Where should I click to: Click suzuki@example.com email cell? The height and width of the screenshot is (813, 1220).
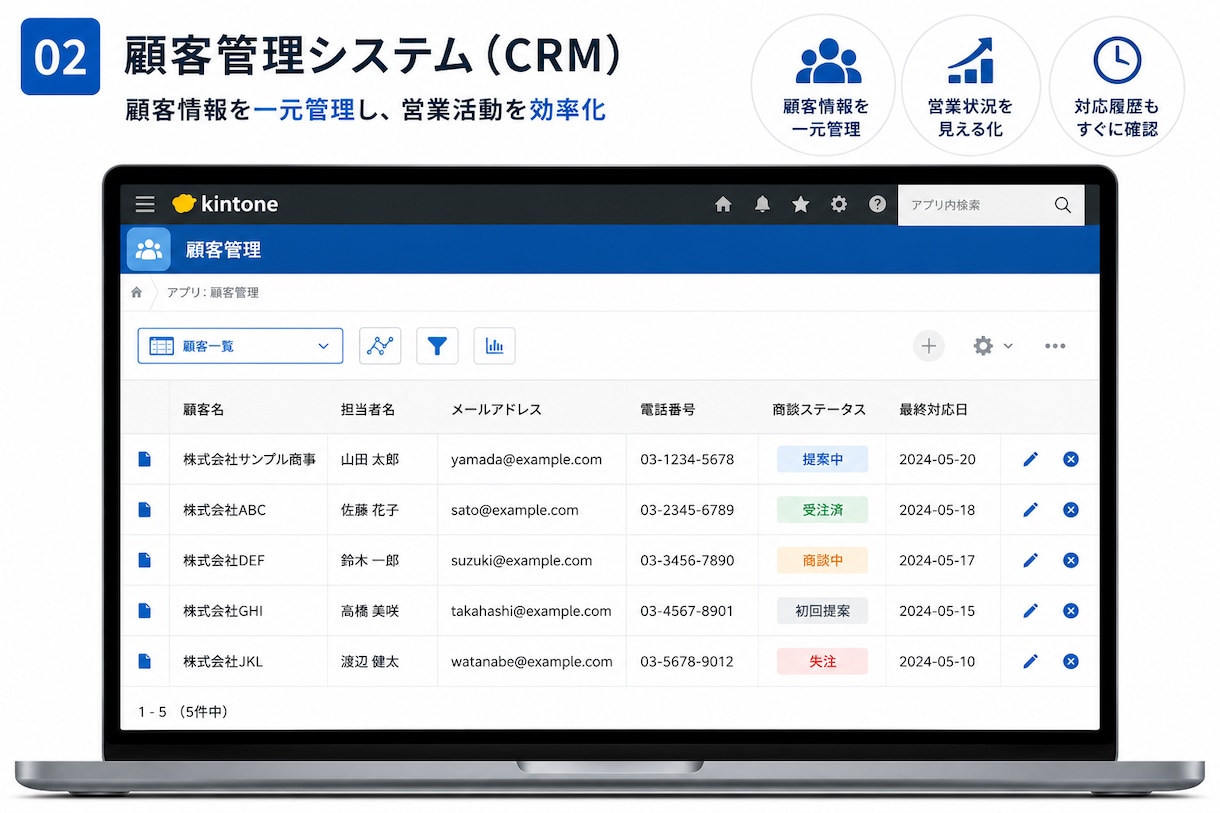click(x=522, y=560)
